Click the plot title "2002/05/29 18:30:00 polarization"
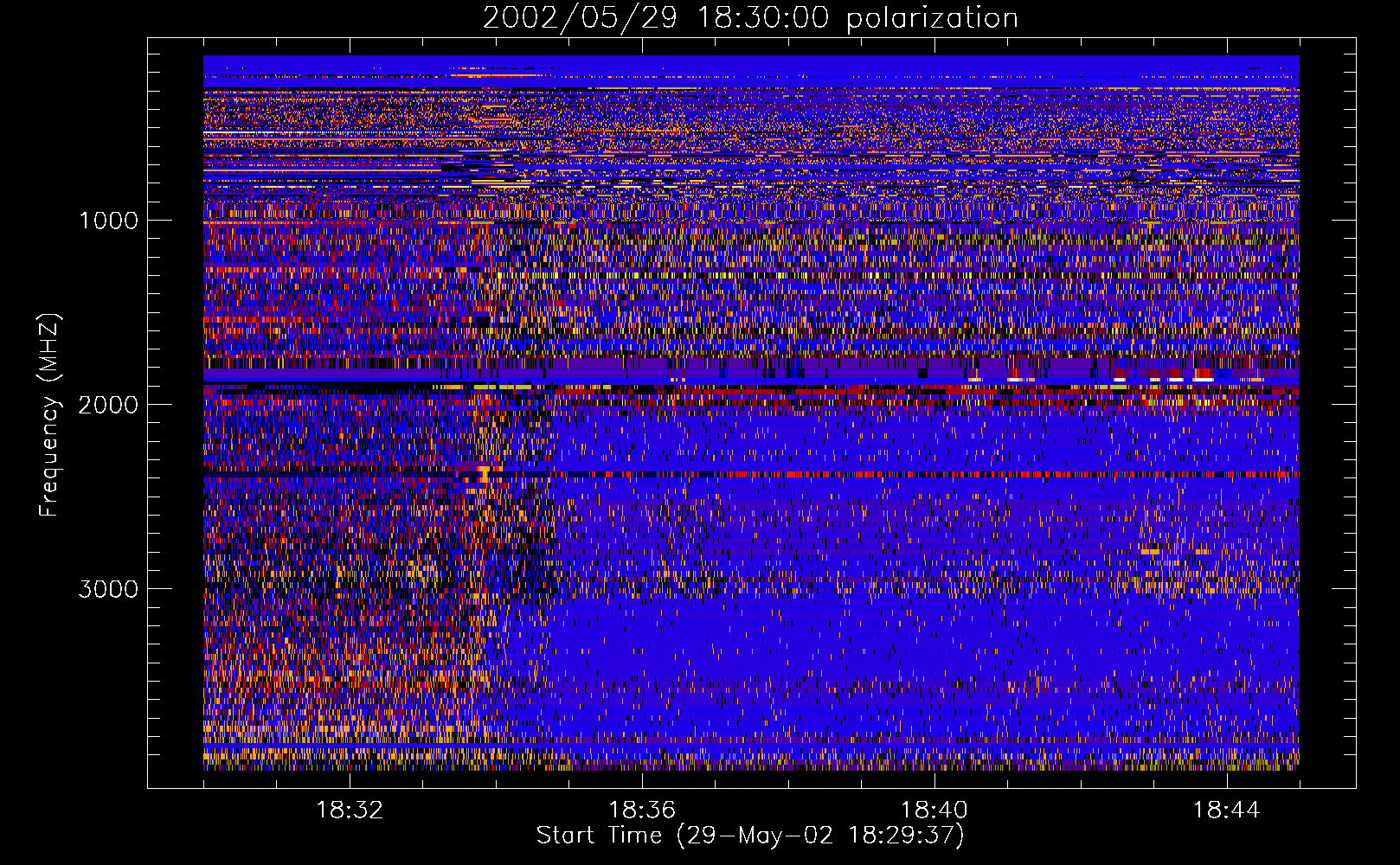 [750, 18]
